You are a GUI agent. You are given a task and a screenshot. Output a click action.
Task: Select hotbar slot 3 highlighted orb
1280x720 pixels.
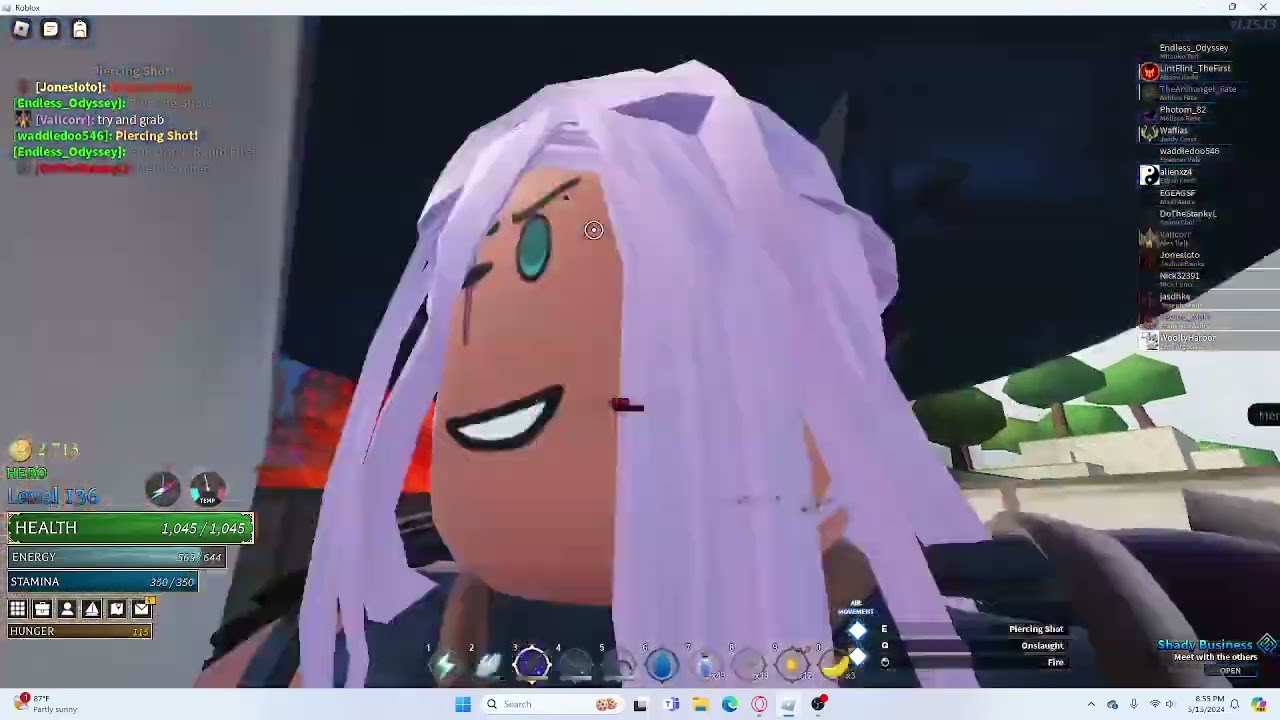532,663
